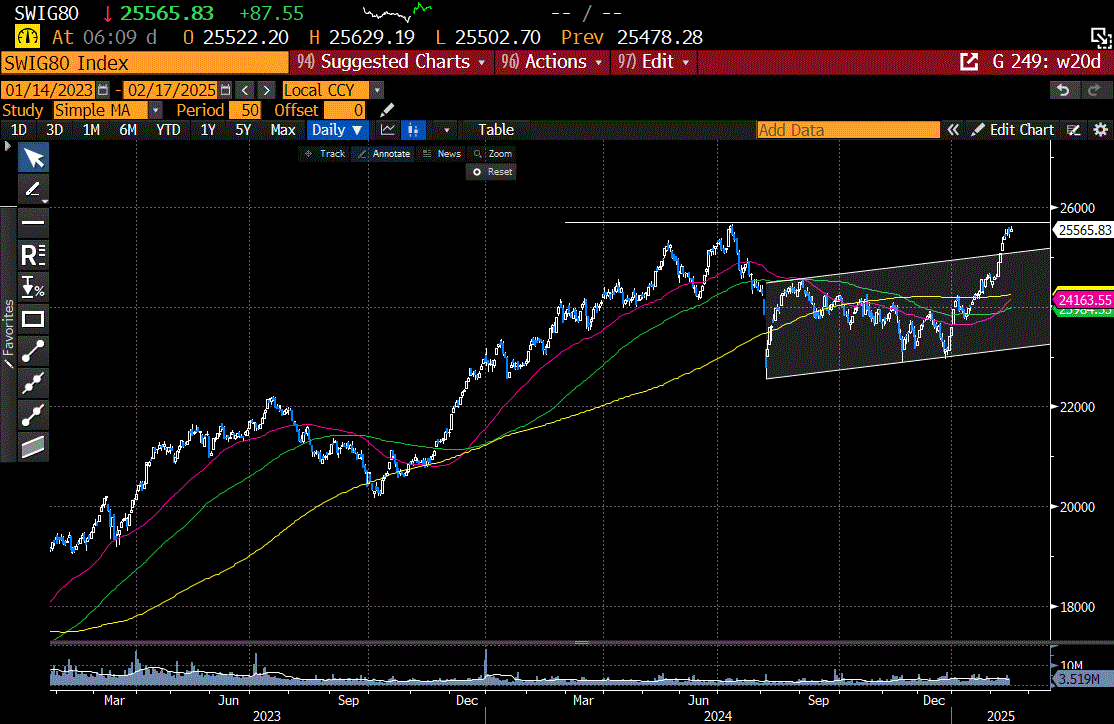Select the parallel channel tool
1114x724 pixels.
coord(33,447)
